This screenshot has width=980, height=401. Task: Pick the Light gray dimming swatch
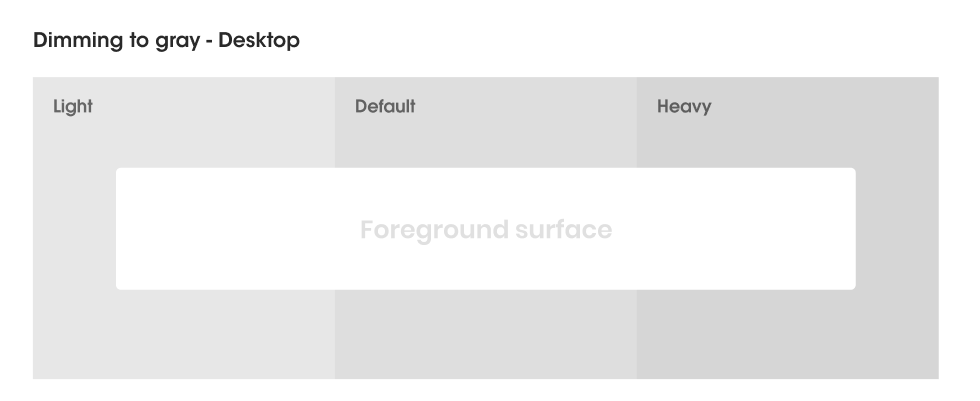tap(184, 130)
